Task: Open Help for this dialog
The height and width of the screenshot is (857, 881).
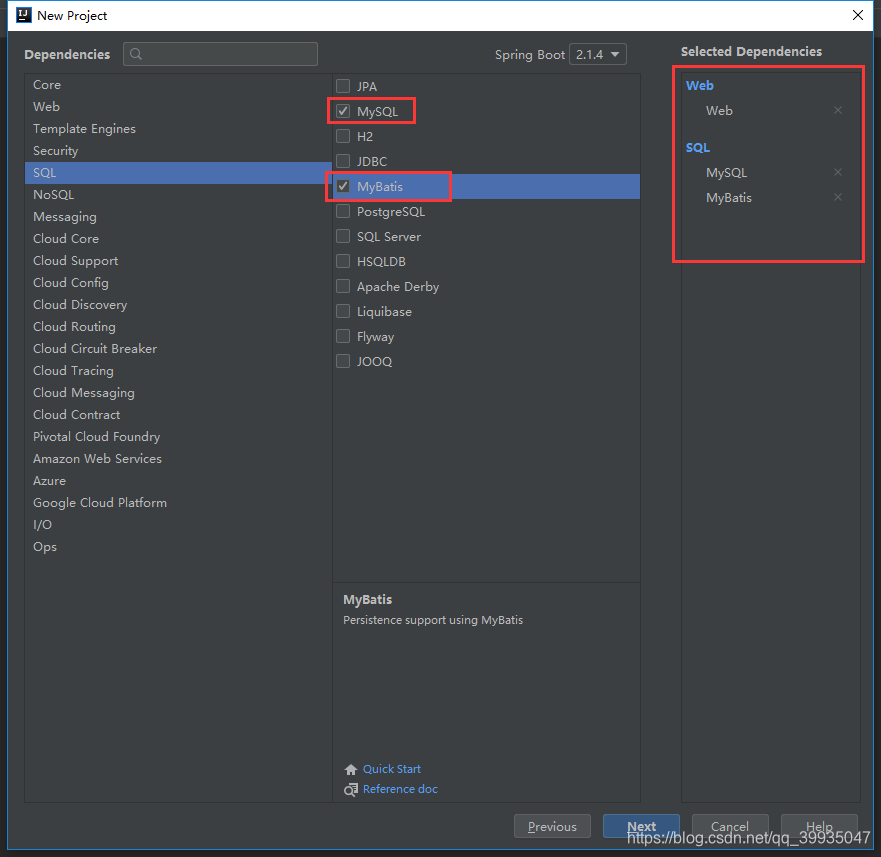Action: click(x=819, y=826)
